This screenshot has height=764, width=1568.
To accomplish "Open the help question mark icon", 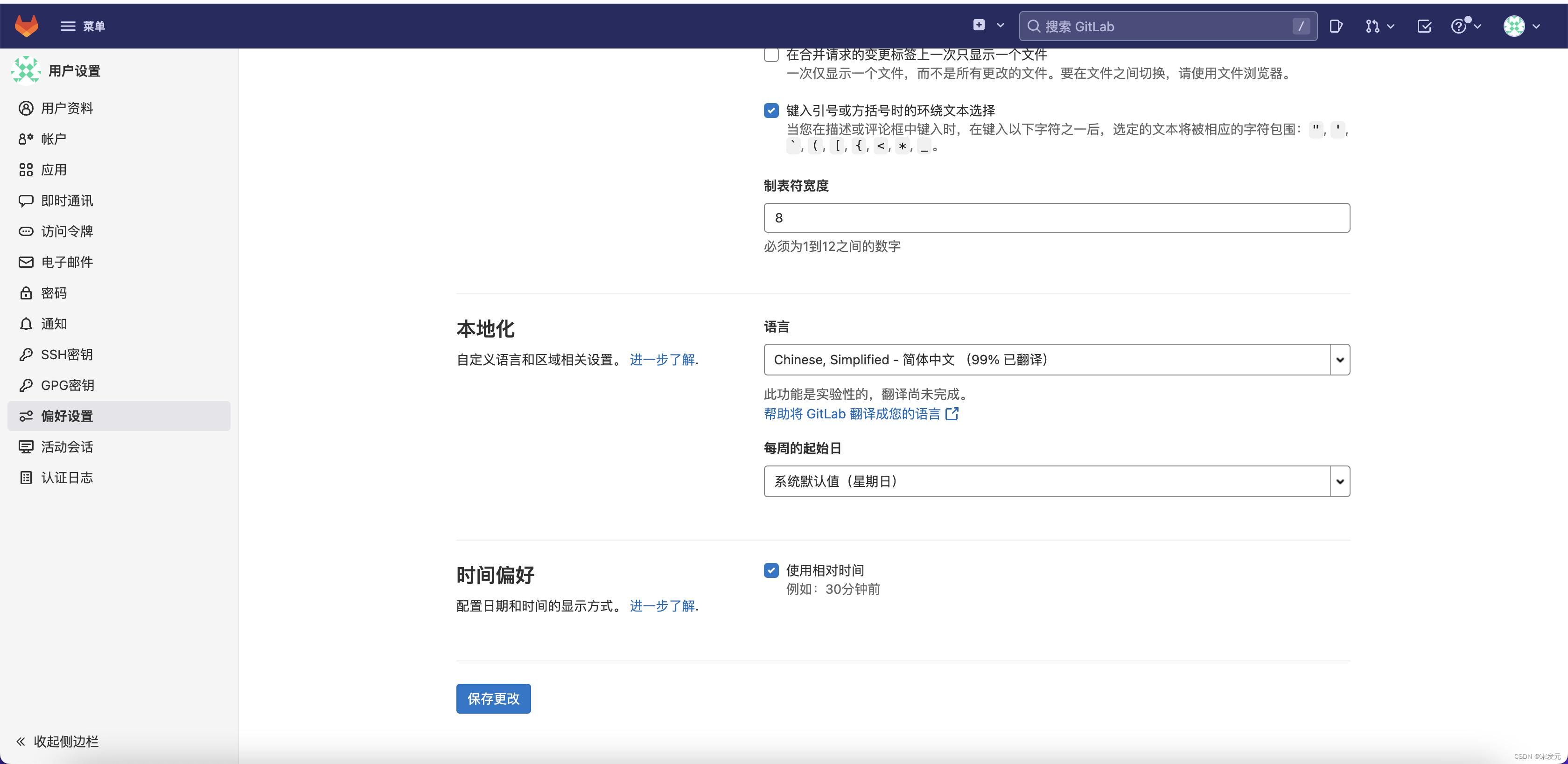I will point(1459,26).
